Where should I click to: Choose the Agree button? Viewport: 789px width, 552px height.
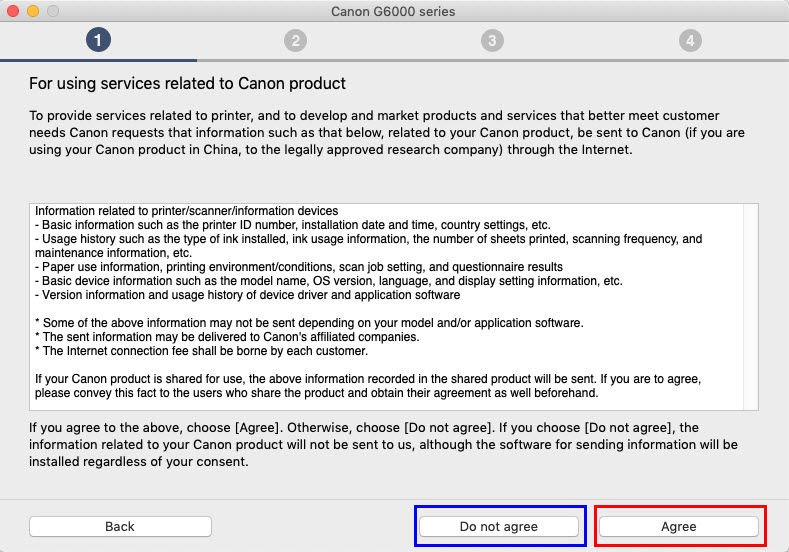click(x=679, y=526)
